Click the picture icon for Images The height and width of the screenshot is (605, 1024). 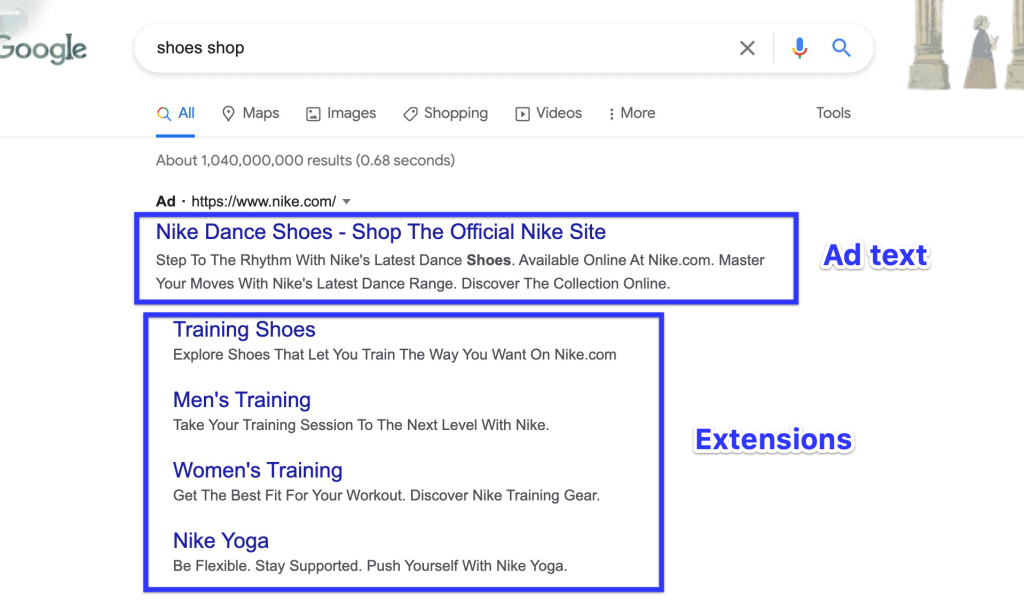pos(313,114)
